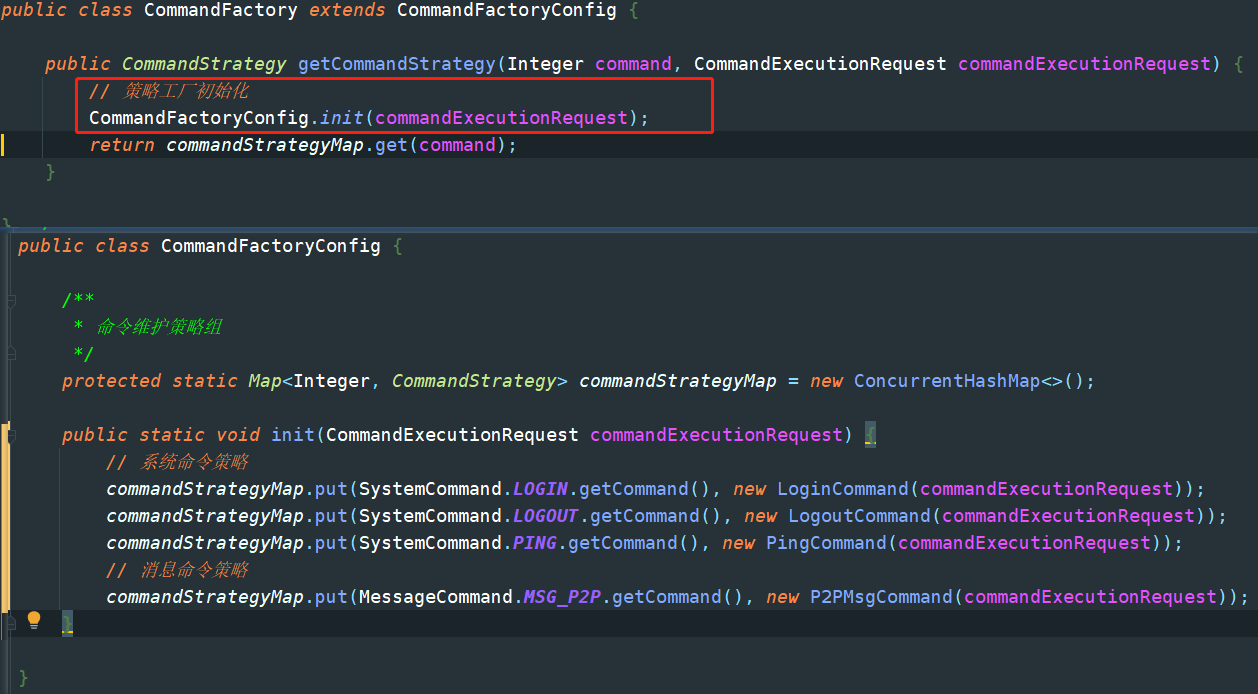Click the P2PMsgCommand constructor name
This screenshot has height=694, width=1258.
click(x=881, y=597)
